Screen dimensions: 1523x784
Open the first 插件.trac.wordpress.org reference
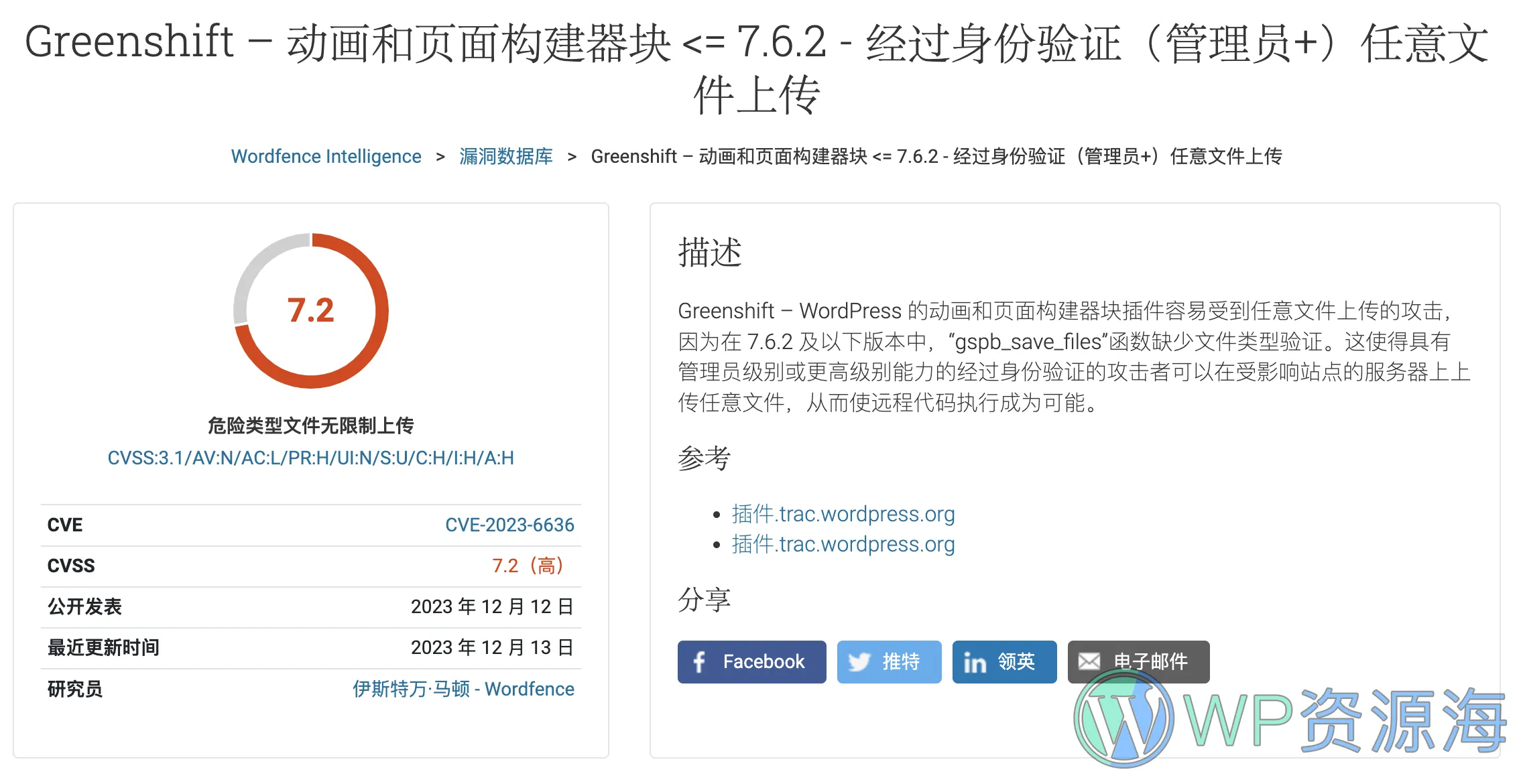tap(843, 514)
